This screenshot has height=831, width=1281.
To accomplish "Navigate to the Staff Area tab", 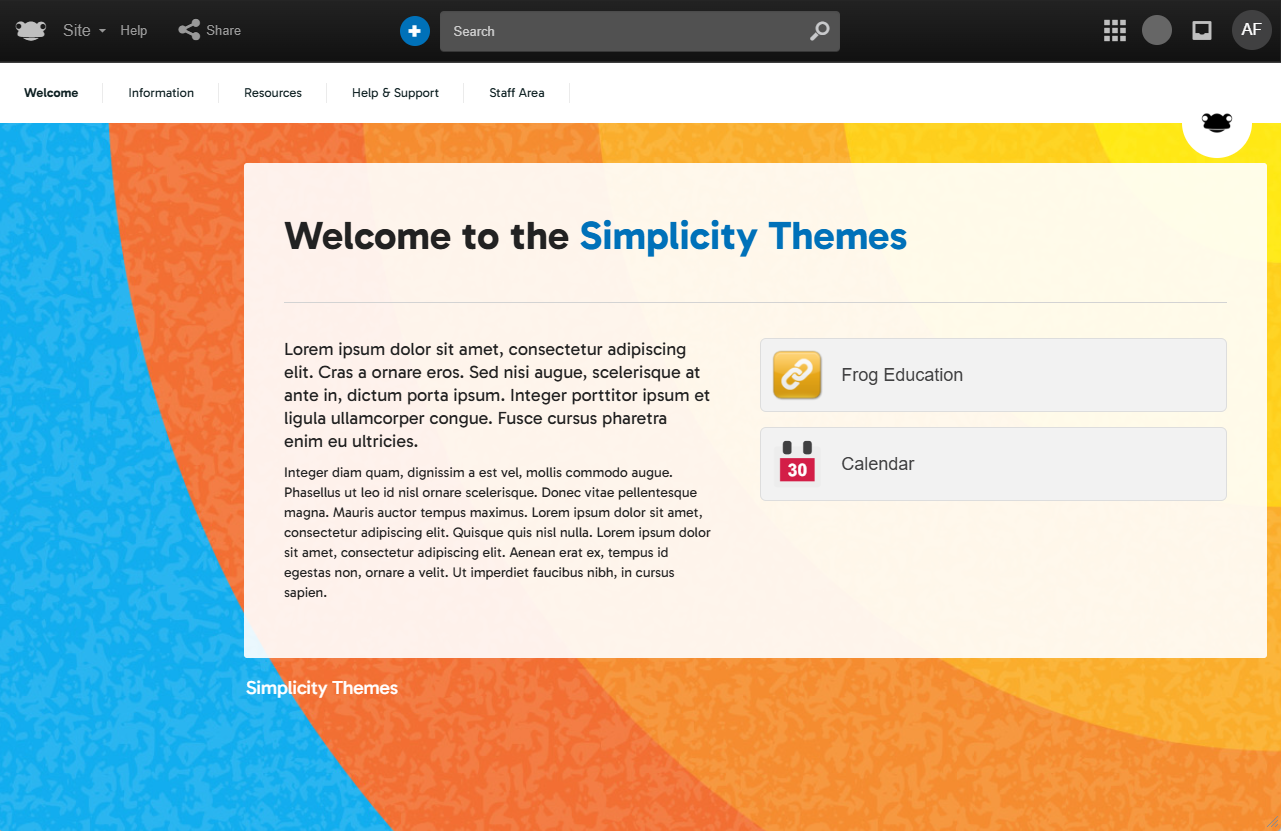I will 517,93.
